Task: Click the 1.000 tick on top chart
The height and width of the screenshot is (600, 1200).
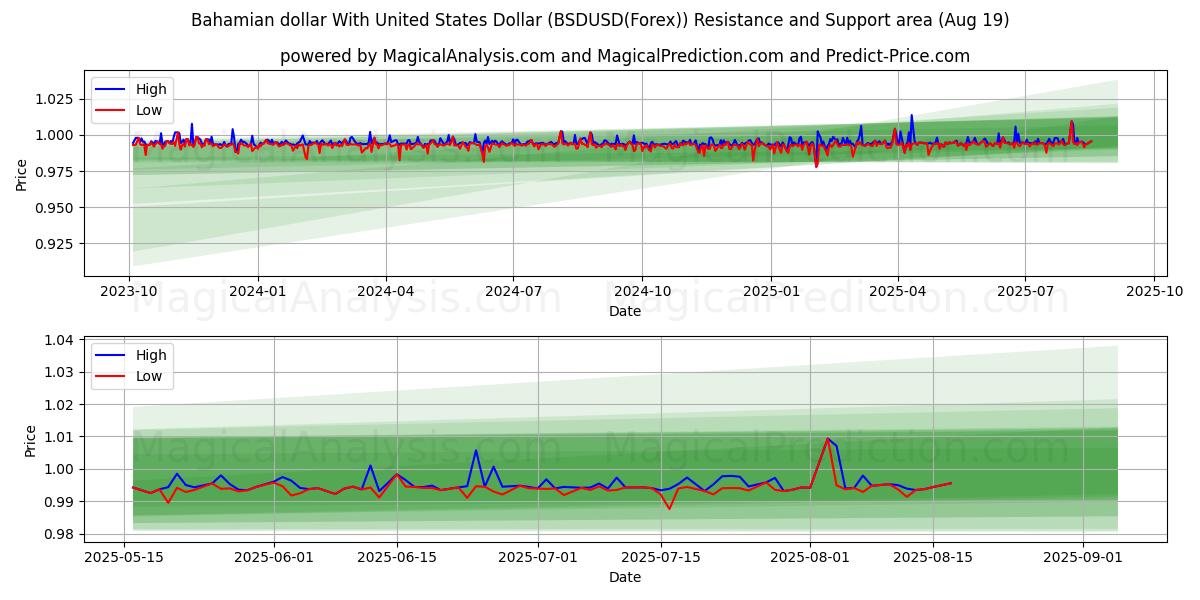Action: pyautogui.click(x=55, y=135)
